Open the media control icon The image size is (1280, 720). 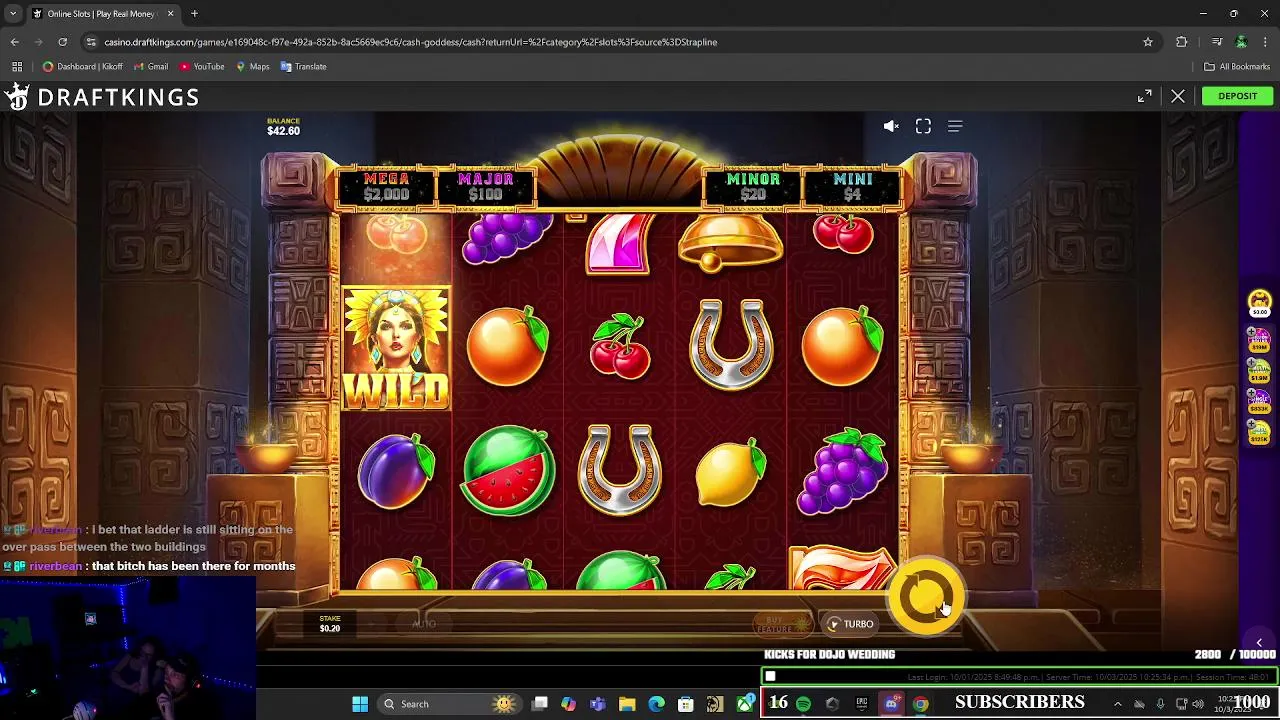[1216, 42]
